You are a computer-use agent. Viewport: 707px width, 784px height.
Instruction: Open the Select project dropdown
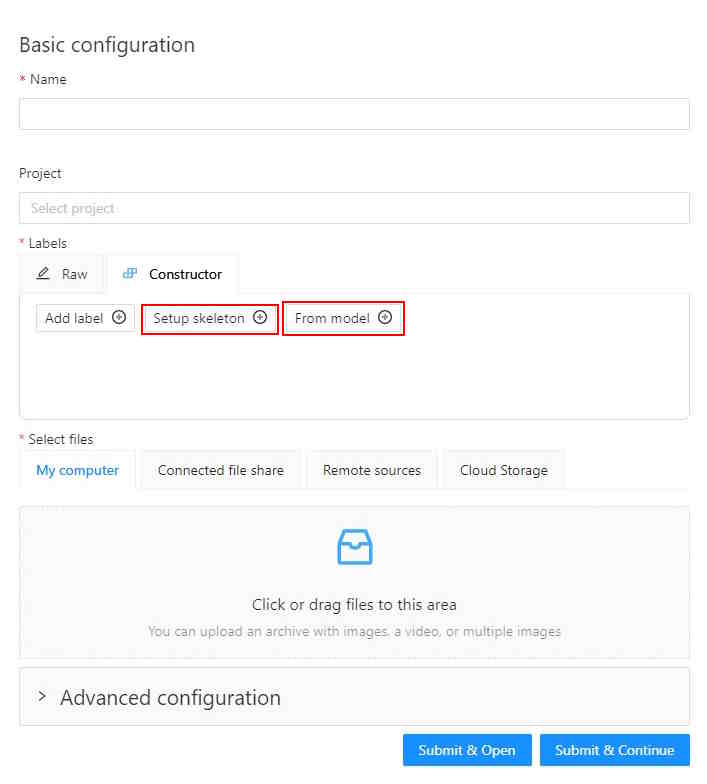coord(354,208)
